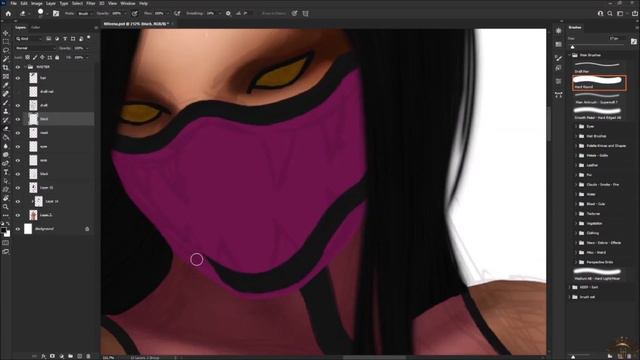
Task: Collapse the MASTER layer group
Action: (25, 67)
